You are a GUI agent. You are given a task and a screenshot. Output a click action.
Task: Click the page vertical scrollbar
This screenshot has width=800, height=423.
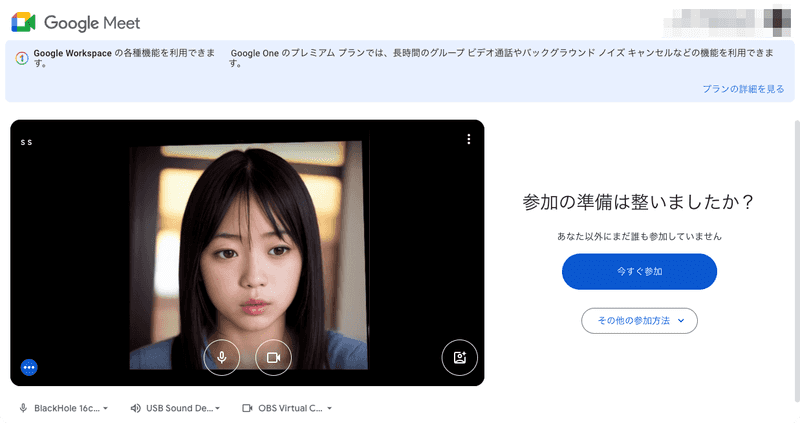tap(797, 260)
